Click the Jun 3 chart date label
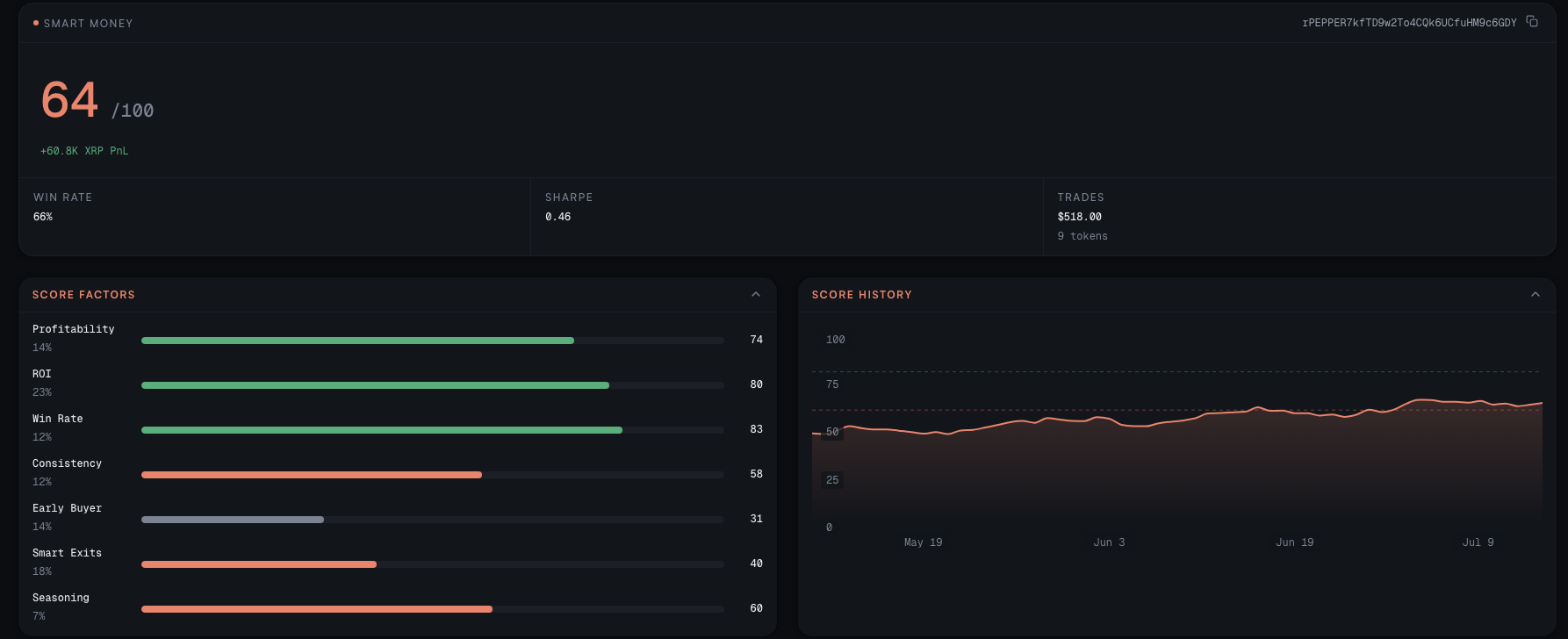 tap(1109, 542)
